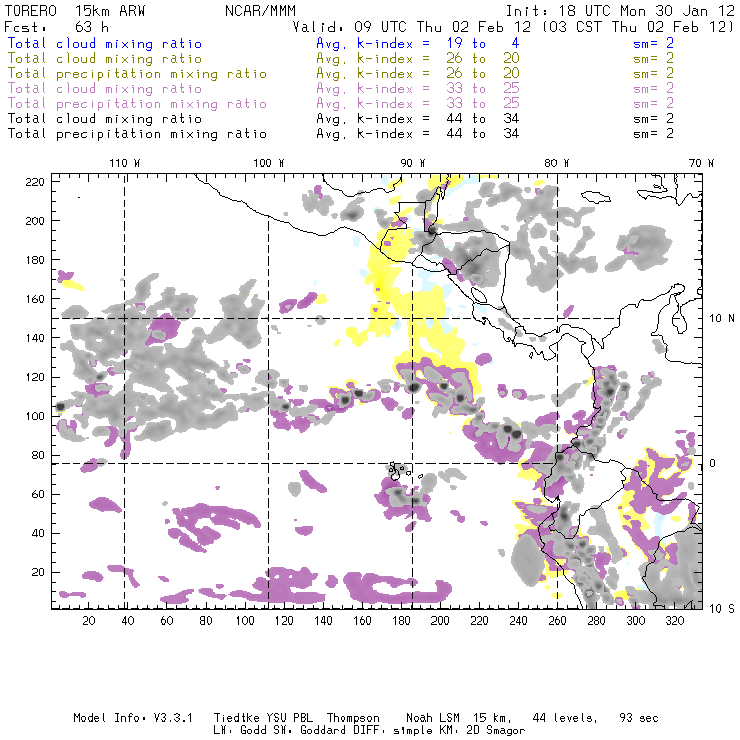Select the black "Total precipitation mixing ratio" legend line
Screen dimensions: 740x740
pos(137,134)
